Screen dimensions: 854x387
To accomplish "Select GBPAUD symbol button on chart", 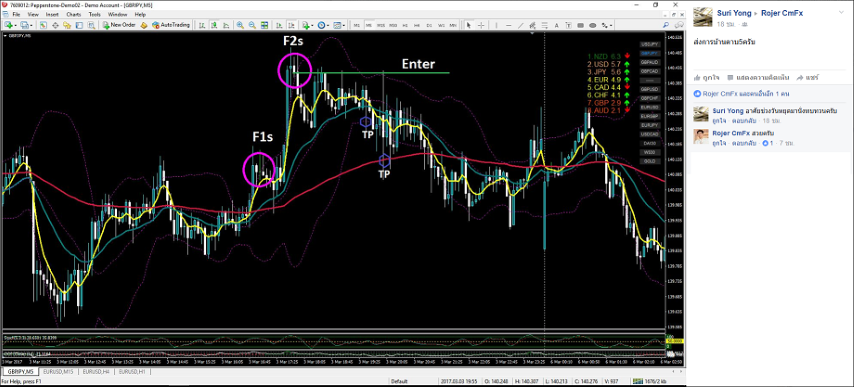I will [649, 63].
